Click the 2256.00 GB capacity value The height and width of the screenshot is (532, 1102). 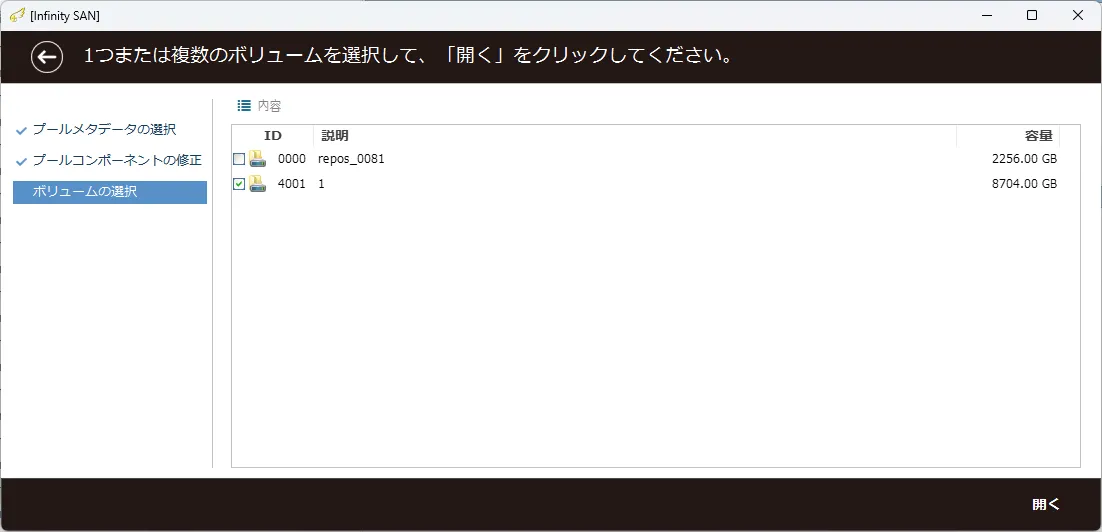[x=1024, y=160]
